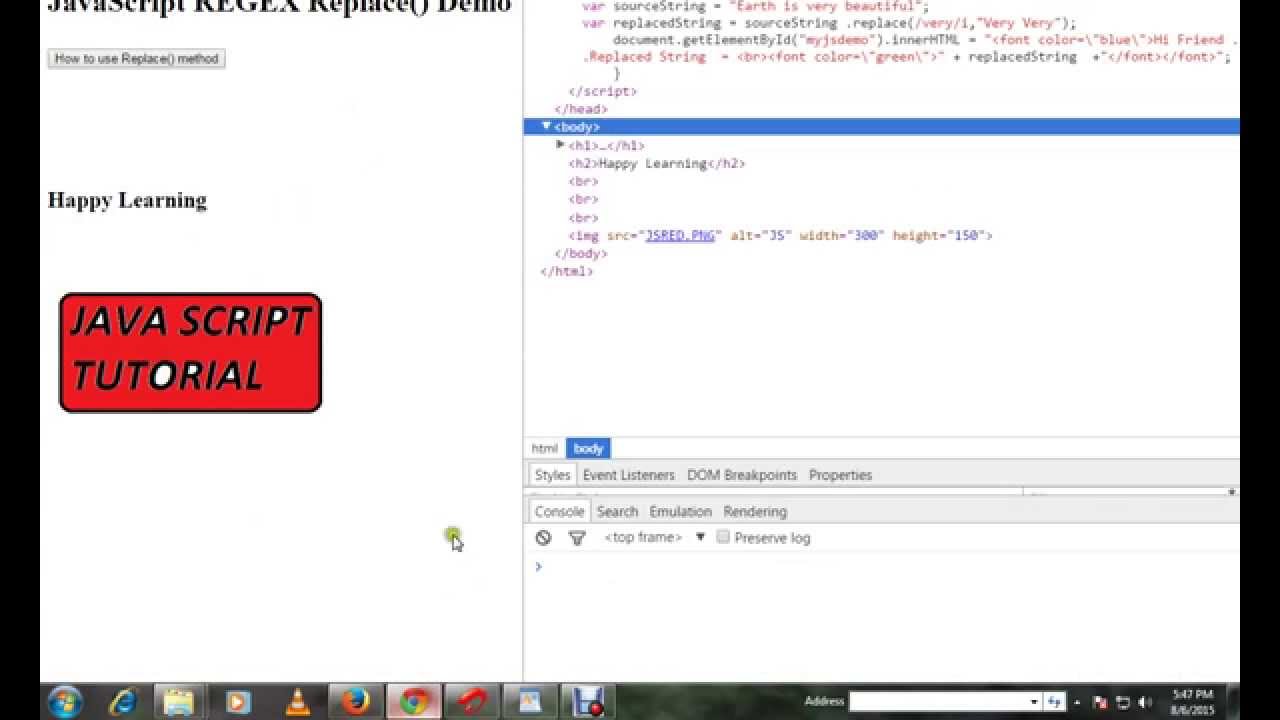Viewport: 1280px width, 720px height.
Task: Clear the console log icon
Action: [x=543, y=538]
